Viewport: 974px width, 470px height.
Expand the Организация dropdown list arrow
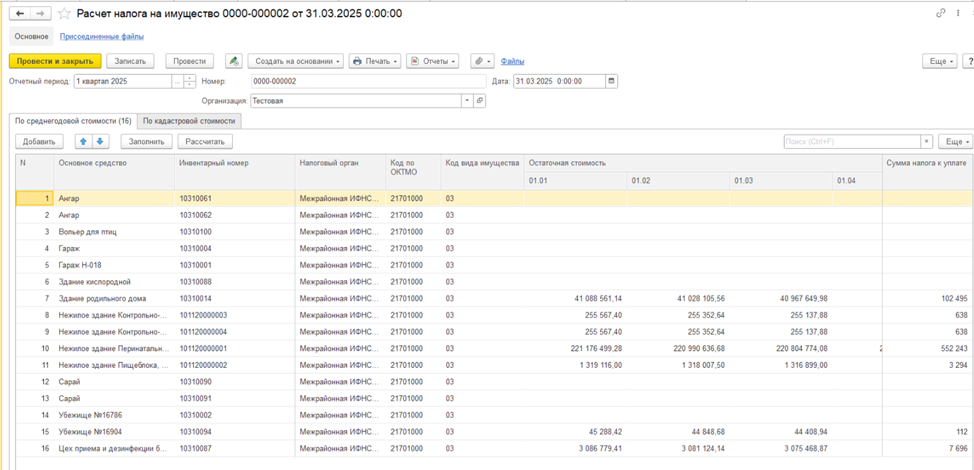(x=468, y=101)
